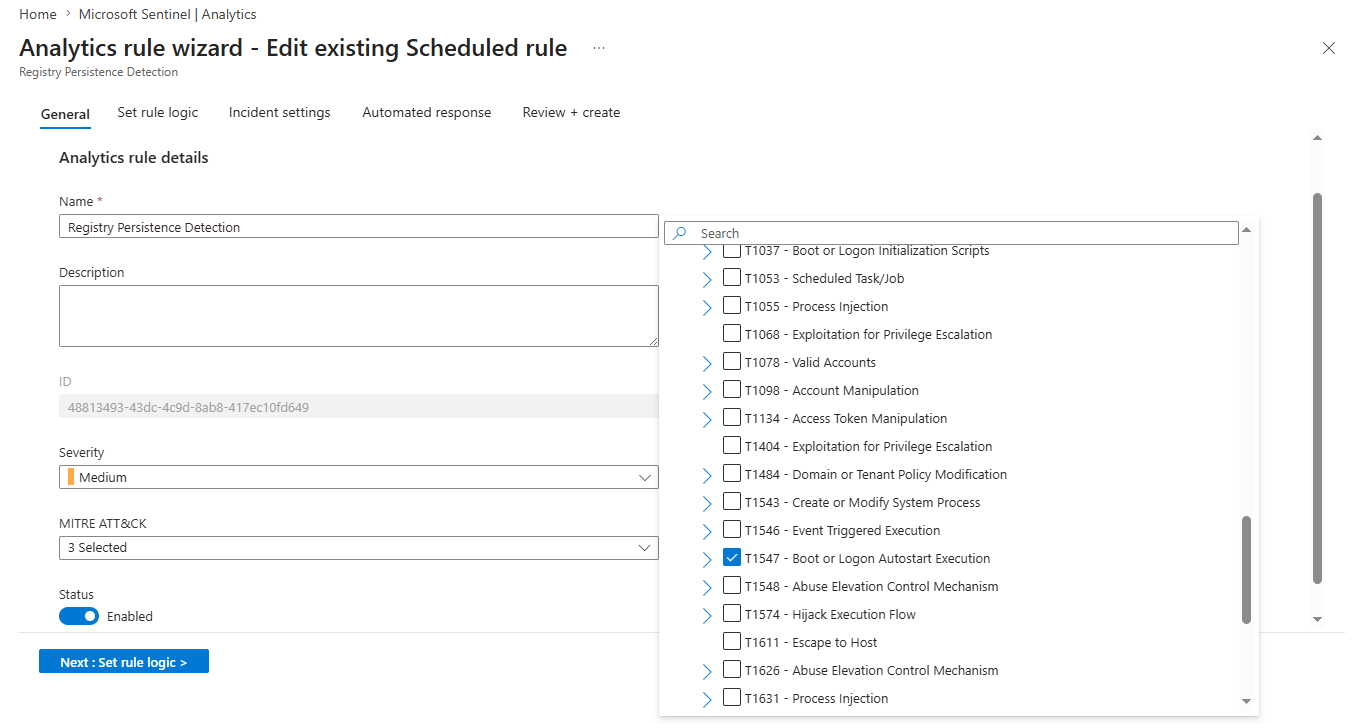Click the MITRE list scrollbar down arrow
Screen dimensions: 1365x724
point(1246,702)
